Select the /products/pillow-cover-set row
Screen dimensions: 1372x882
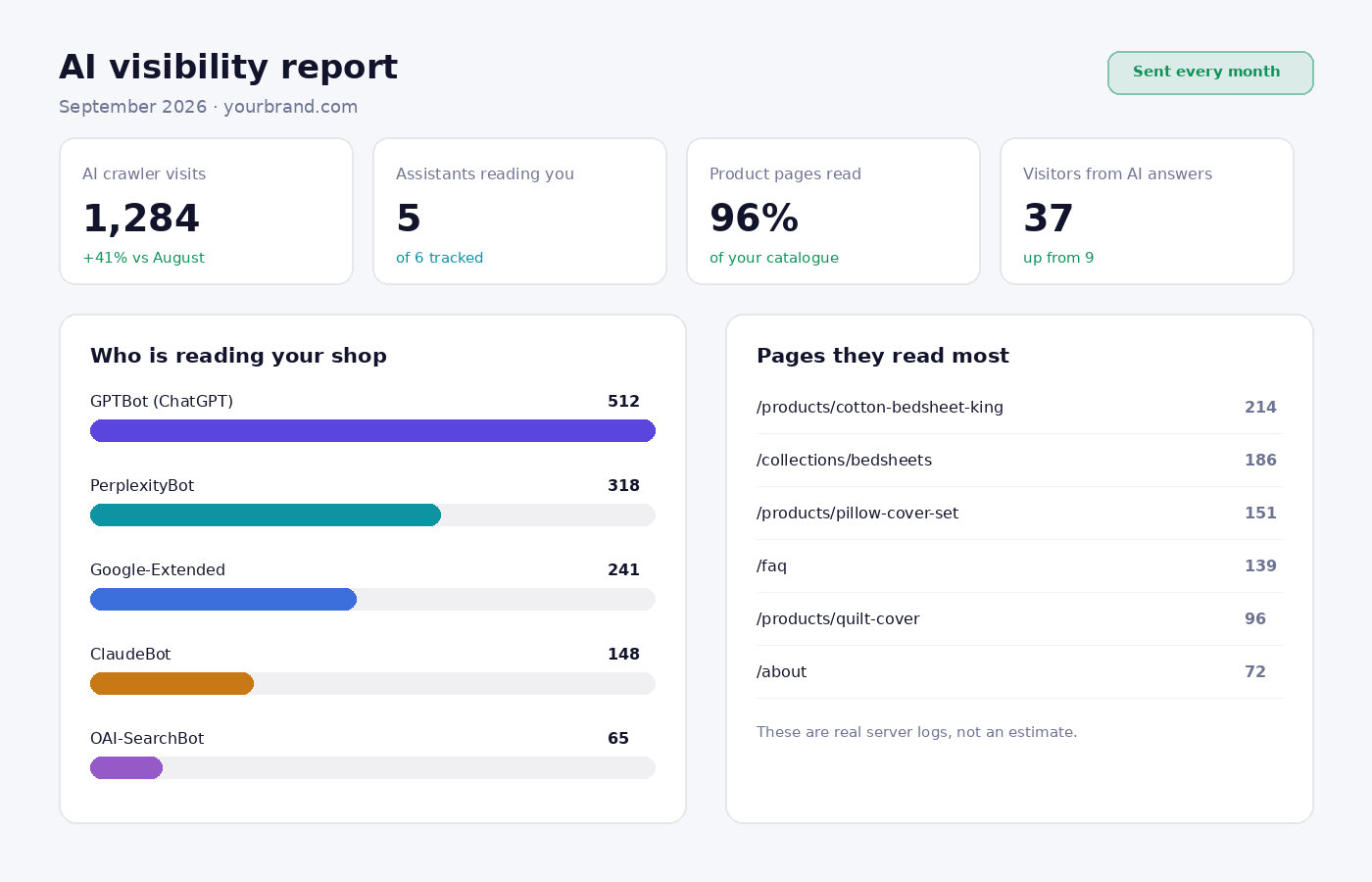tap(1019, 514)
